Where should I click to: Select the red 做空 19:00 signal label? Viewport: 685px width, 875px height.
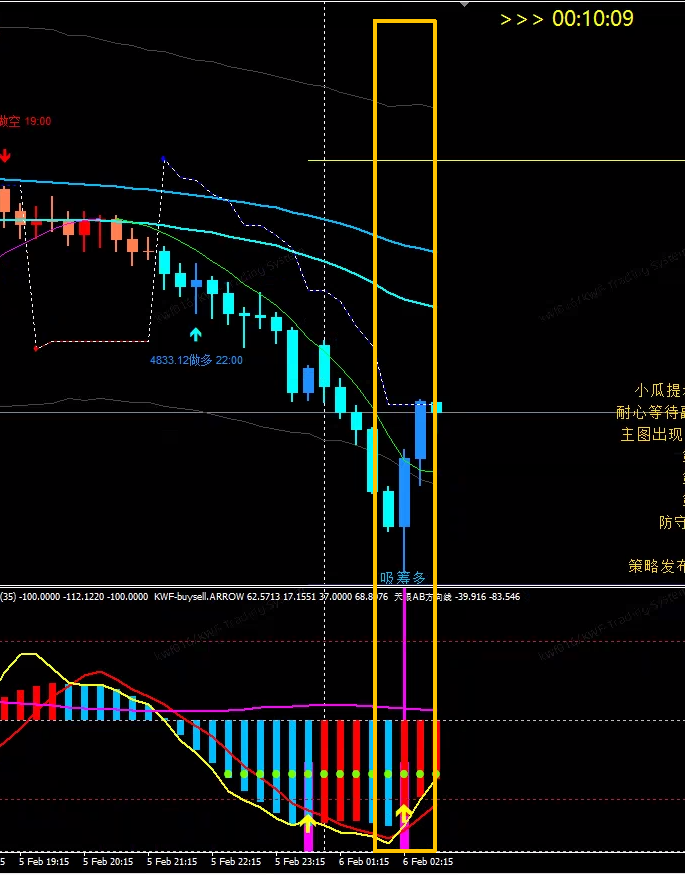tap(25, 121)
